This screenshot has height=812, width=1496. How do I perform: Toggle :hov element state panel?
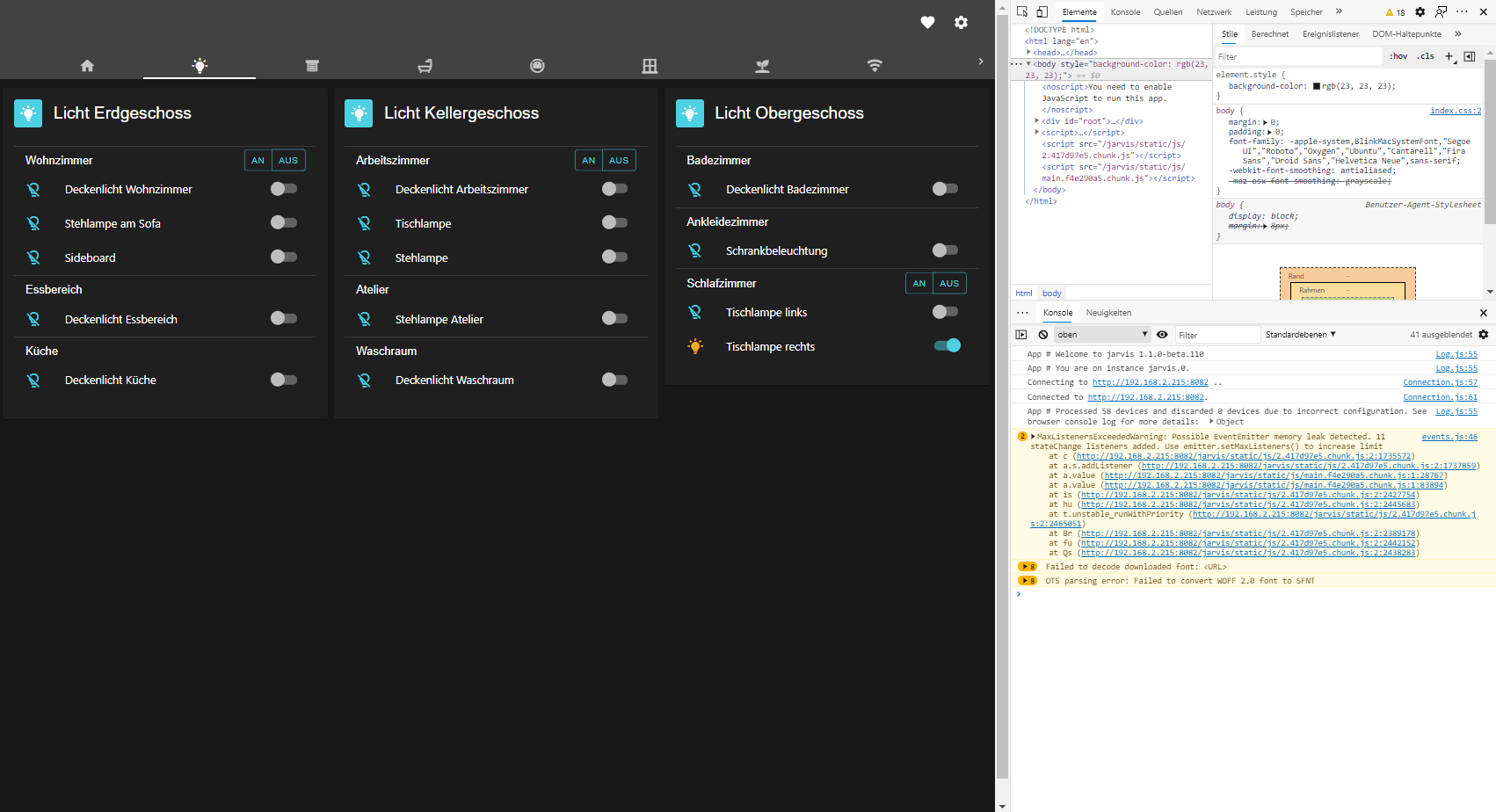pos(1398,56)
